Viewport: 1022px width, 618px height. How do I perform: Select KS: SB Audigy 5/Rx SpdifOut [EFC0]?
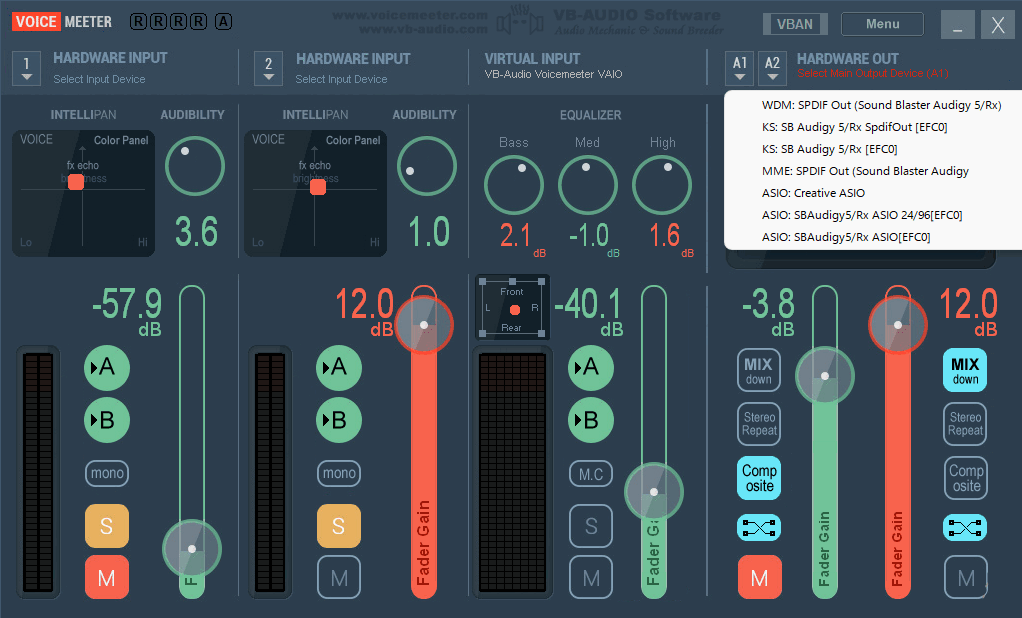pos(854,127)
